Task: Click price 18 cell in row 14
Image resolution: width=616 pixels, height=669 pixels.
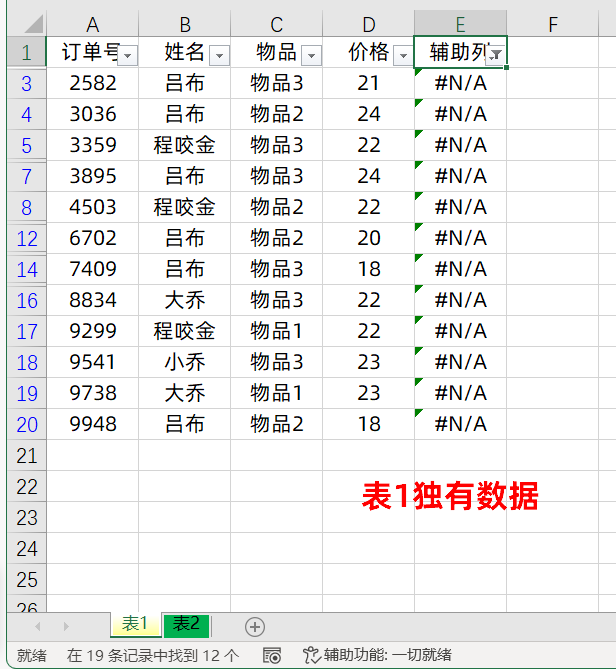Action: pos(369,269)
